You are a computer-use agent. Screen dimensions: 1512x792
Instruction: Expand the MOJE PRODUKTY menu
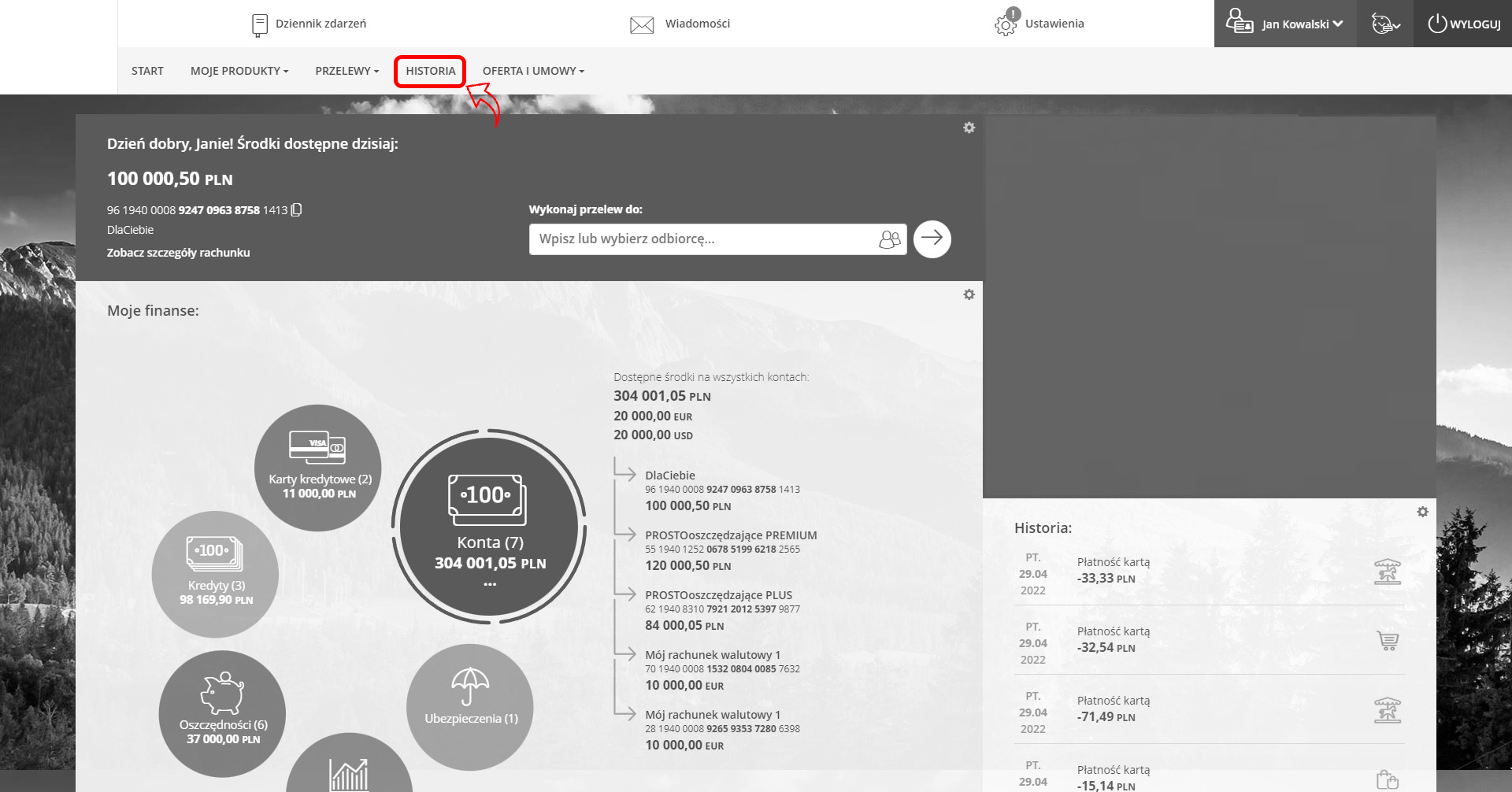tap(239, 71)
